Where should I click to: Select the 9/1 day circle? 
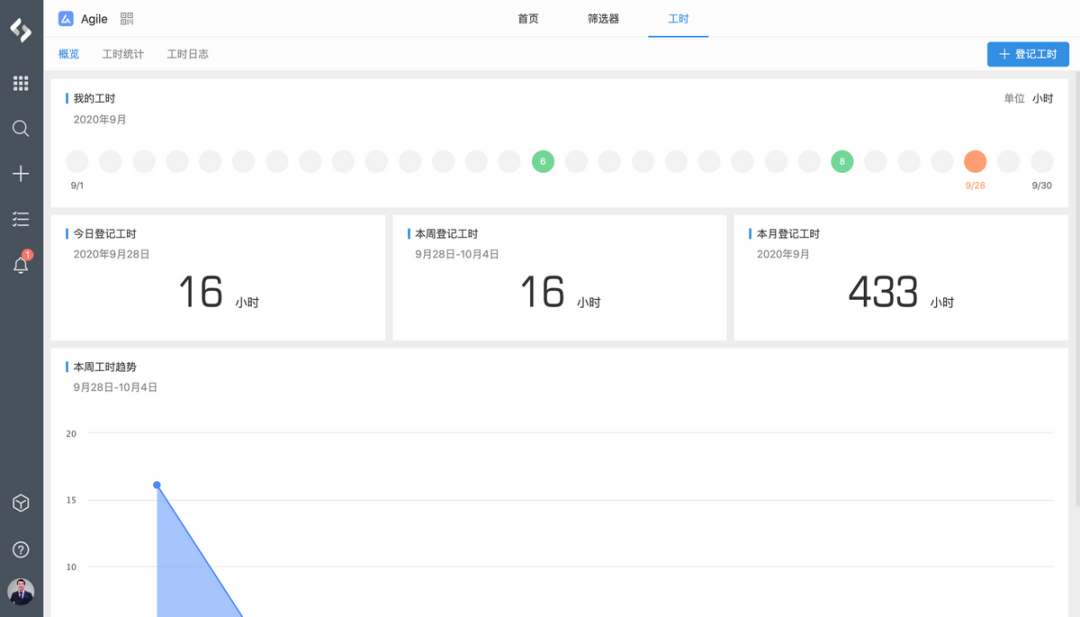[x=77, y=162]
